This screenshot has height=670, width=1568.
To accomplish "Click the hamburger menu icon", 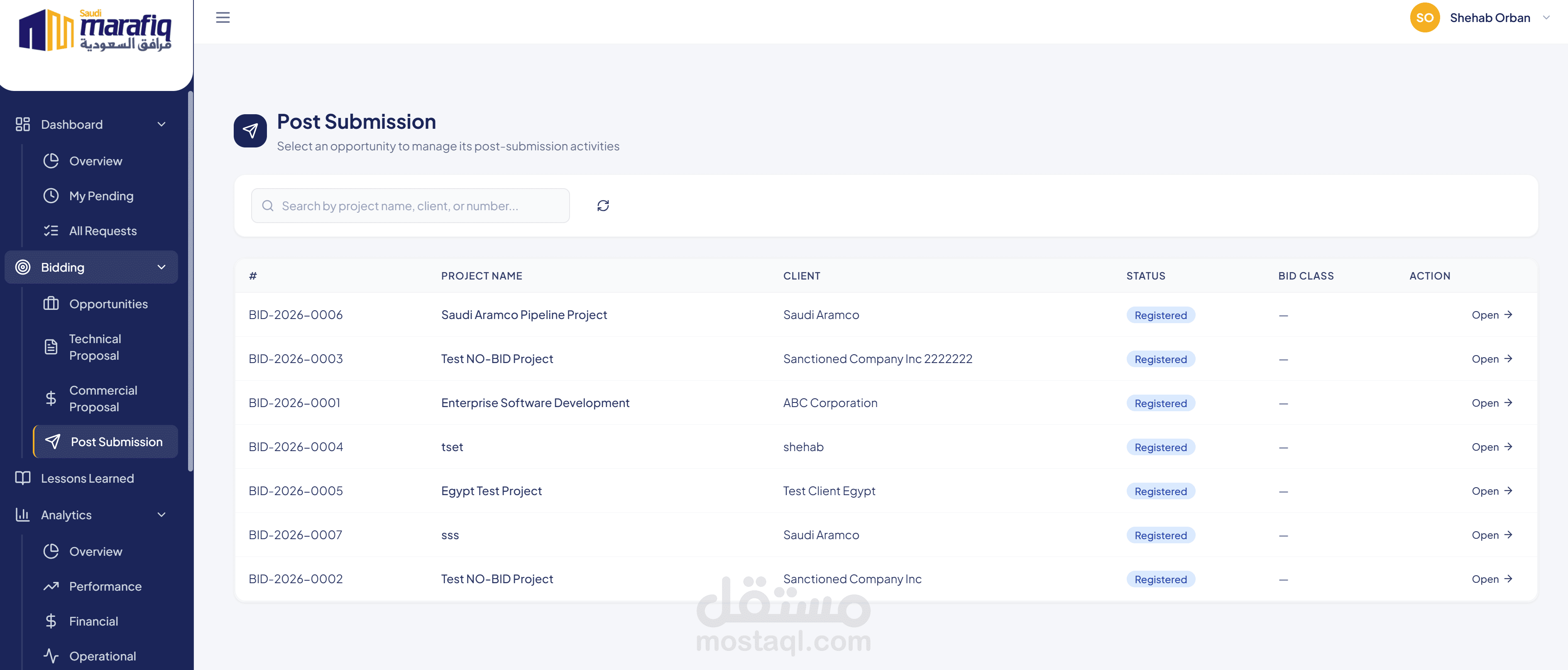I will [x=223, y=18].
